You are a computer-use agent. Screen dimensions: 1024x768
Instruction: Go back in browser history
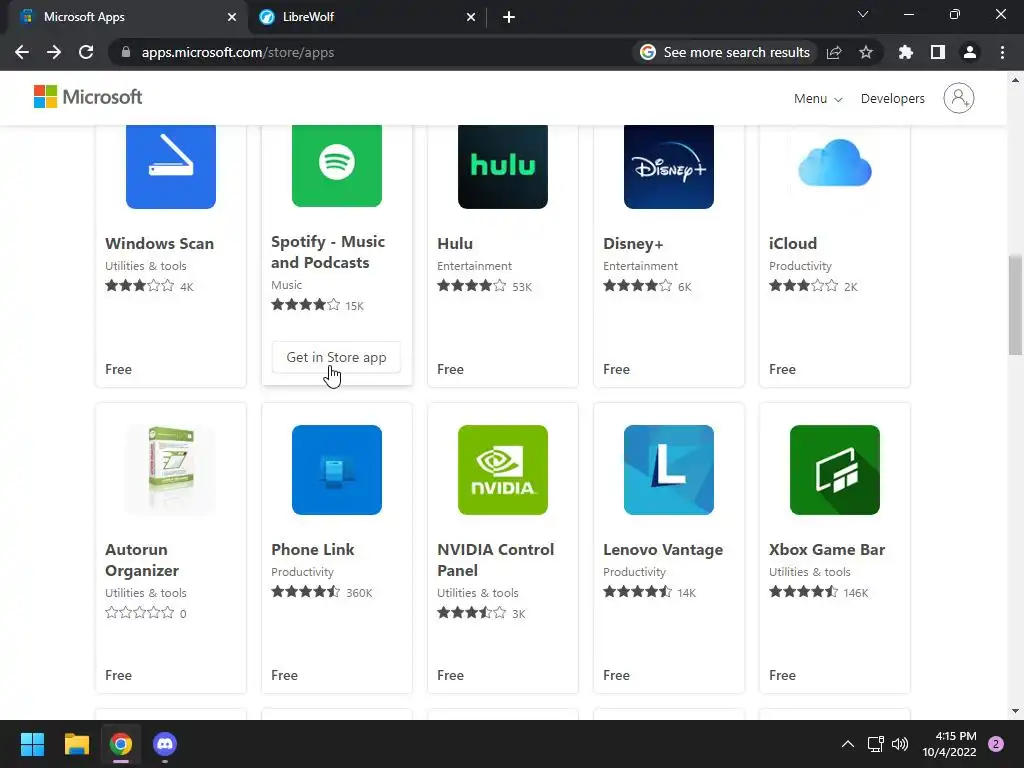point(22,52)
